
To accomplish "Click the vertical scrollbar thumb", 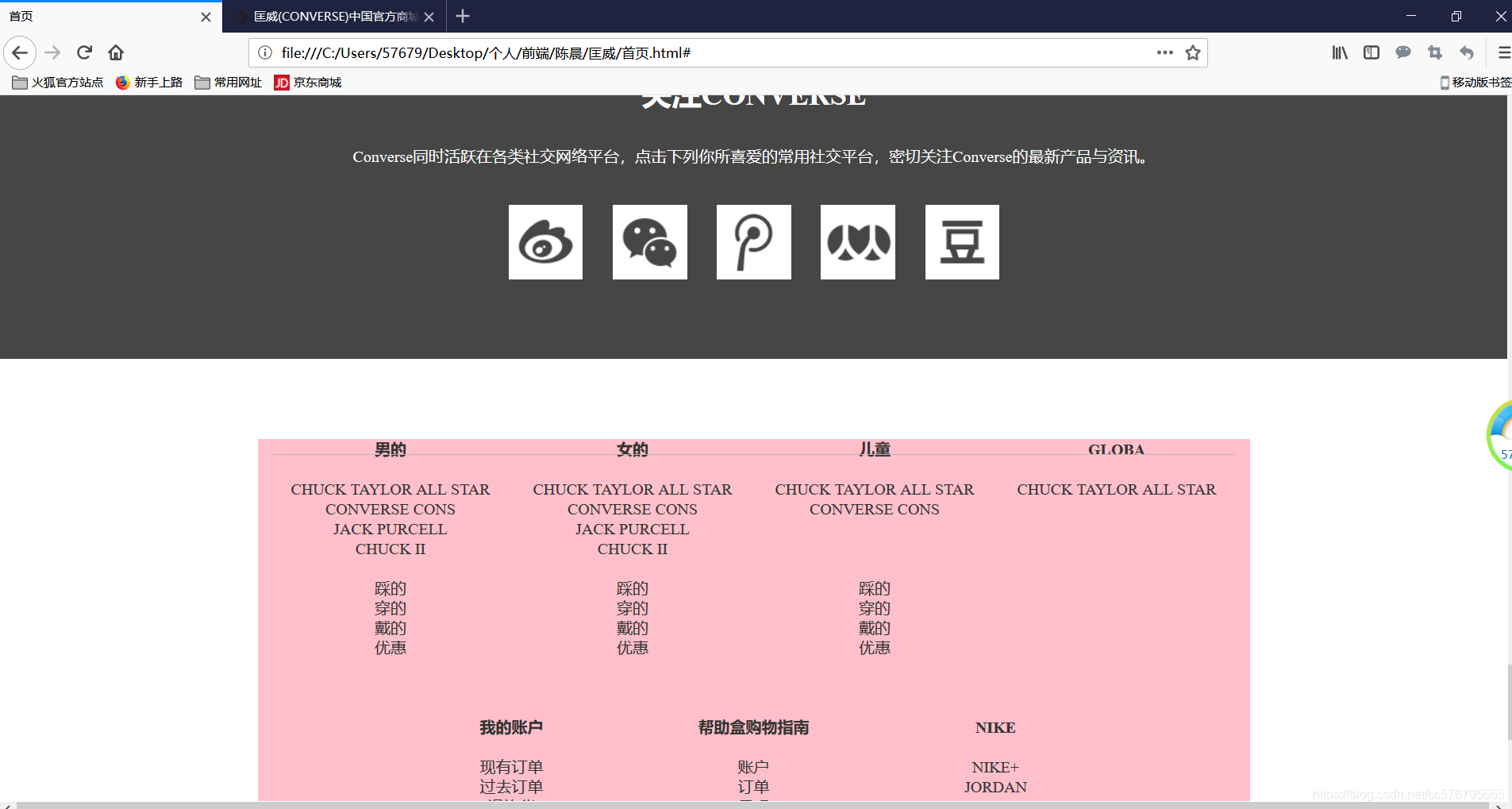I will tap(1510, 703).
